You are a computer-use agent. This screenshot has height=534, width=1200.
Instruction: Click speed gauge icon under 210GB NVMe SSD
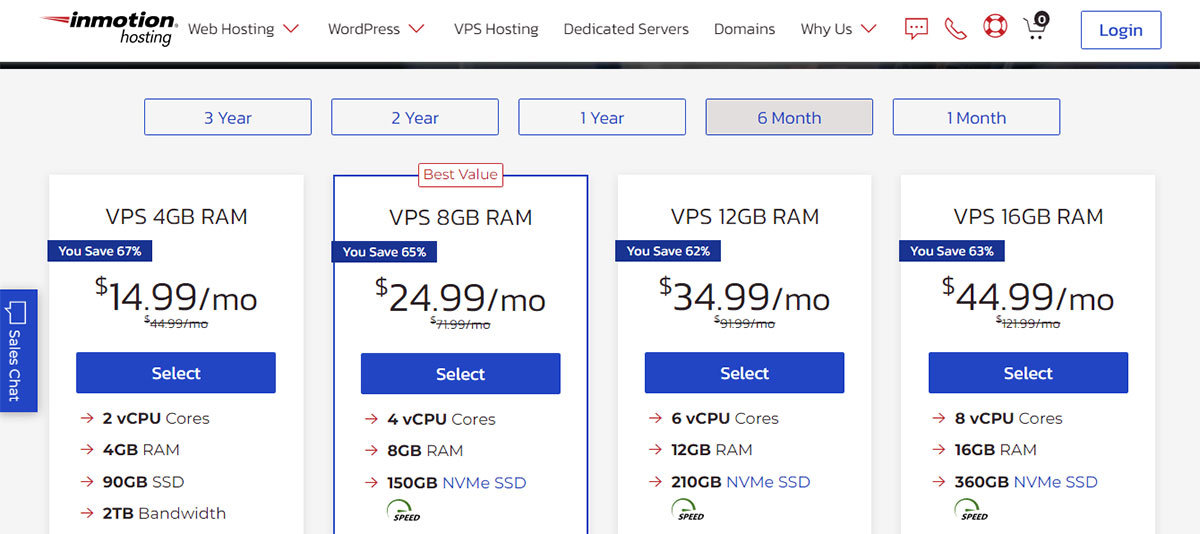click(690, 511)
